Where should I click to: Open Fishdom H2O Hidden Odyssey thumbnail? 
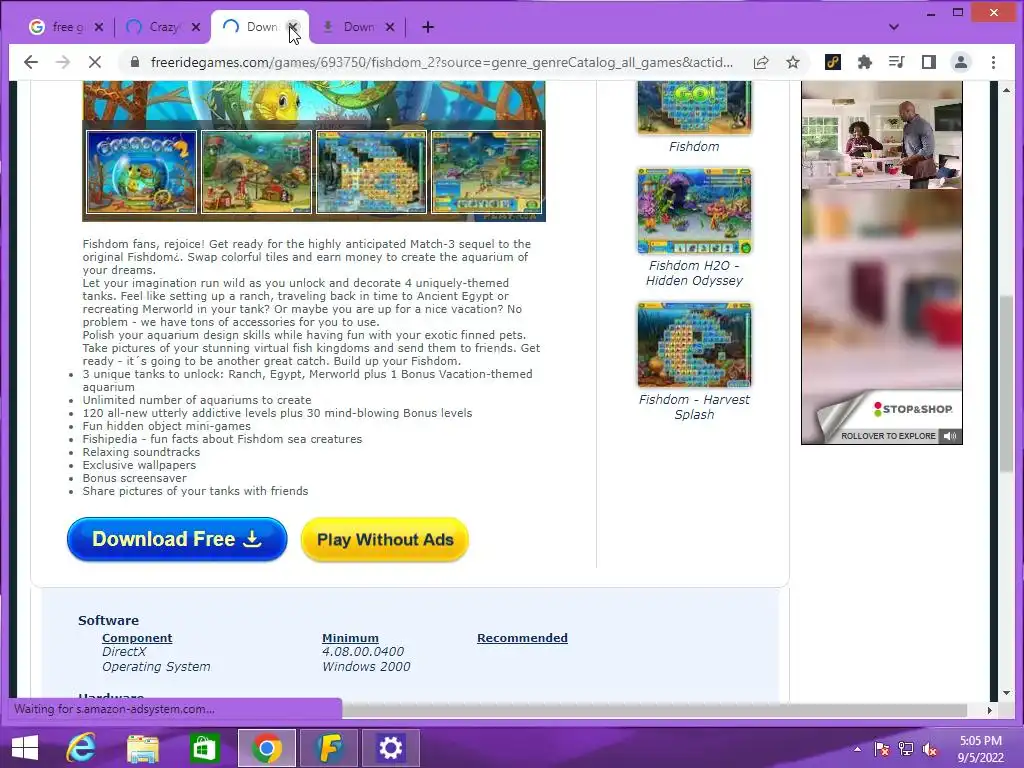point(694,211)
